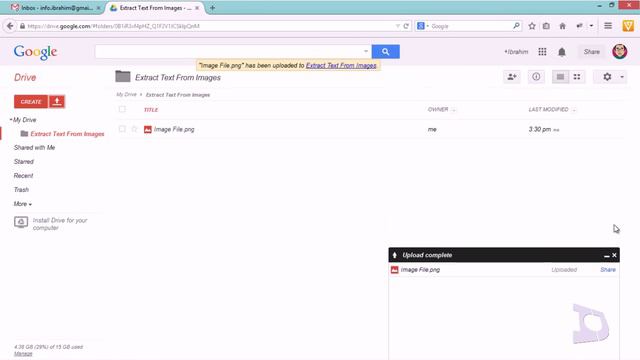Click the red Create button
The image size is (640, 360).
click(x=31, y=102)
